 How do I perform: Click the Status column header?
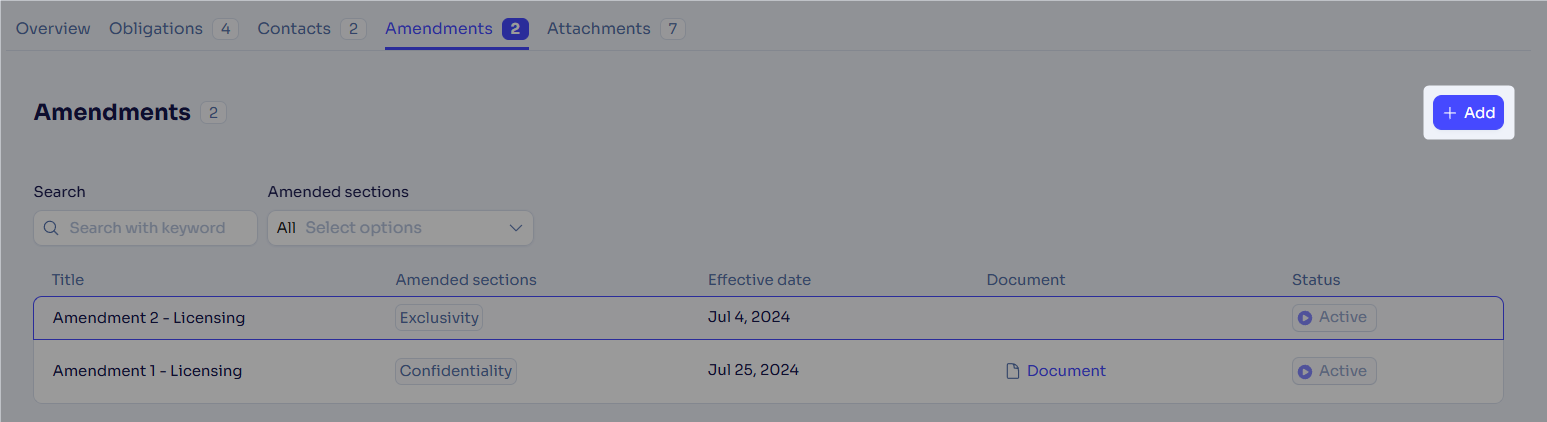point(1315,280)
